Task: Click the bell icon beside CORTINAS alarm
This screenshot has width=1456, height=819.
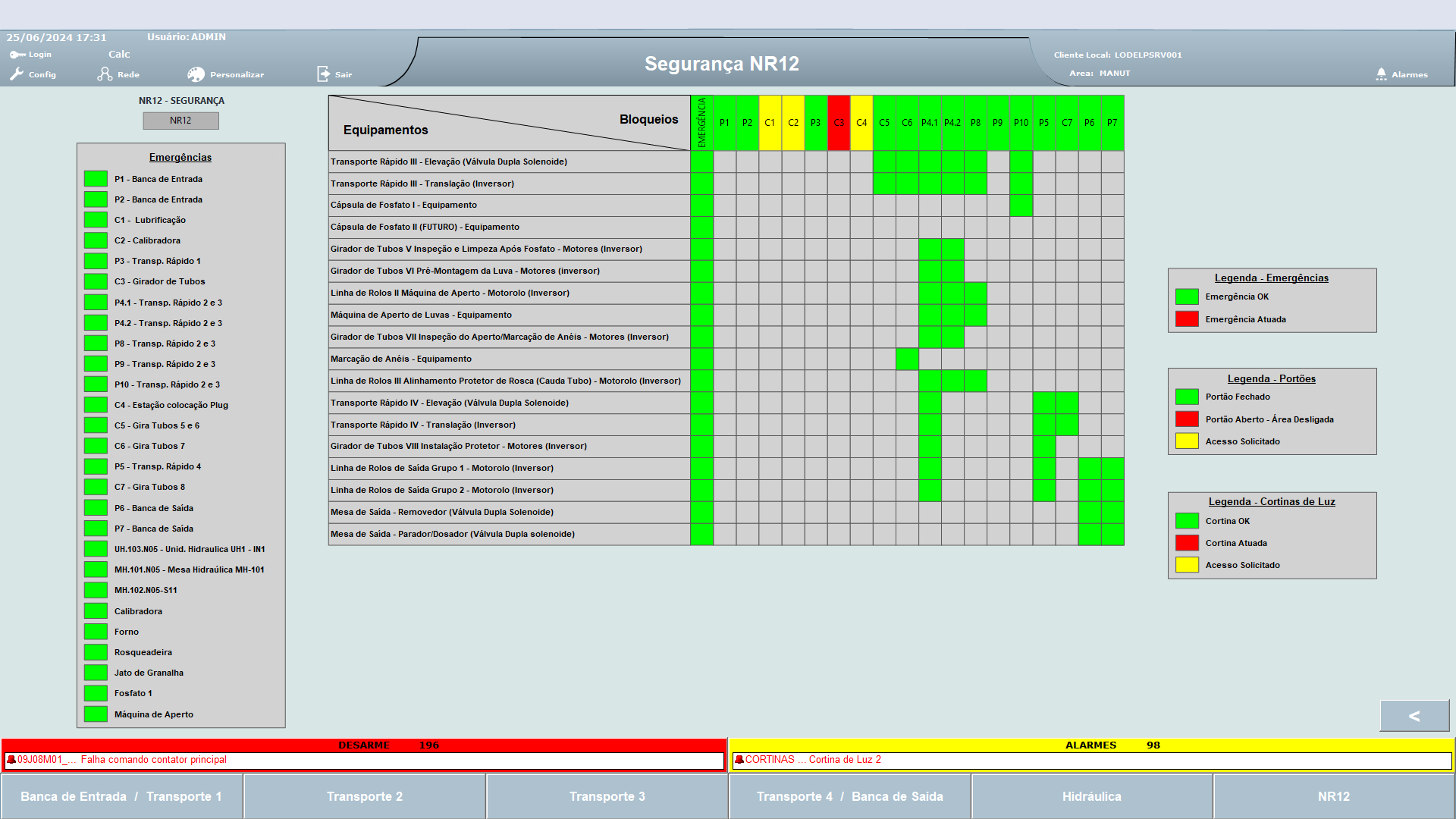Action: point(739,759)
